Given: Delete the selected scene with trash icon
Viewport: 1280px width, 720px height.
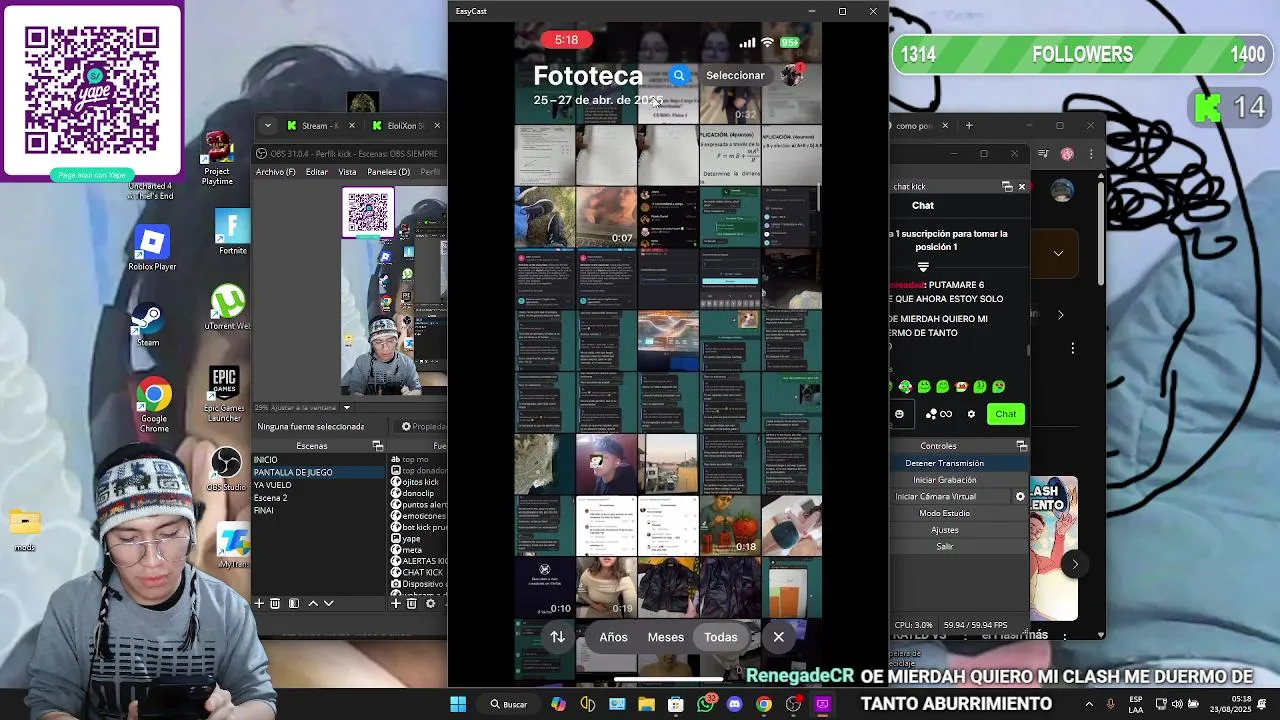Looking at the screenshot, I should [x=275, y=604].
